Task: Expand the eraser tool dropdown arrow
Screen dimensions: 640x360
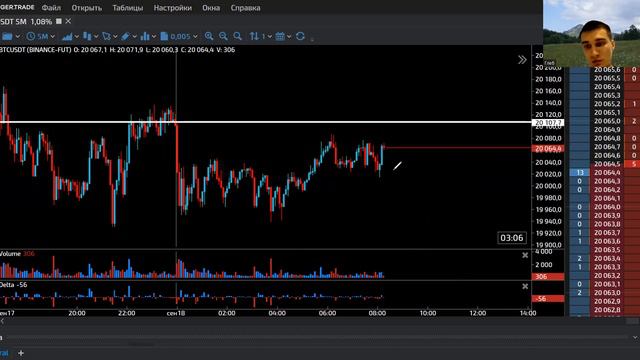Action: pyautogui.click(x=135, y=36)
